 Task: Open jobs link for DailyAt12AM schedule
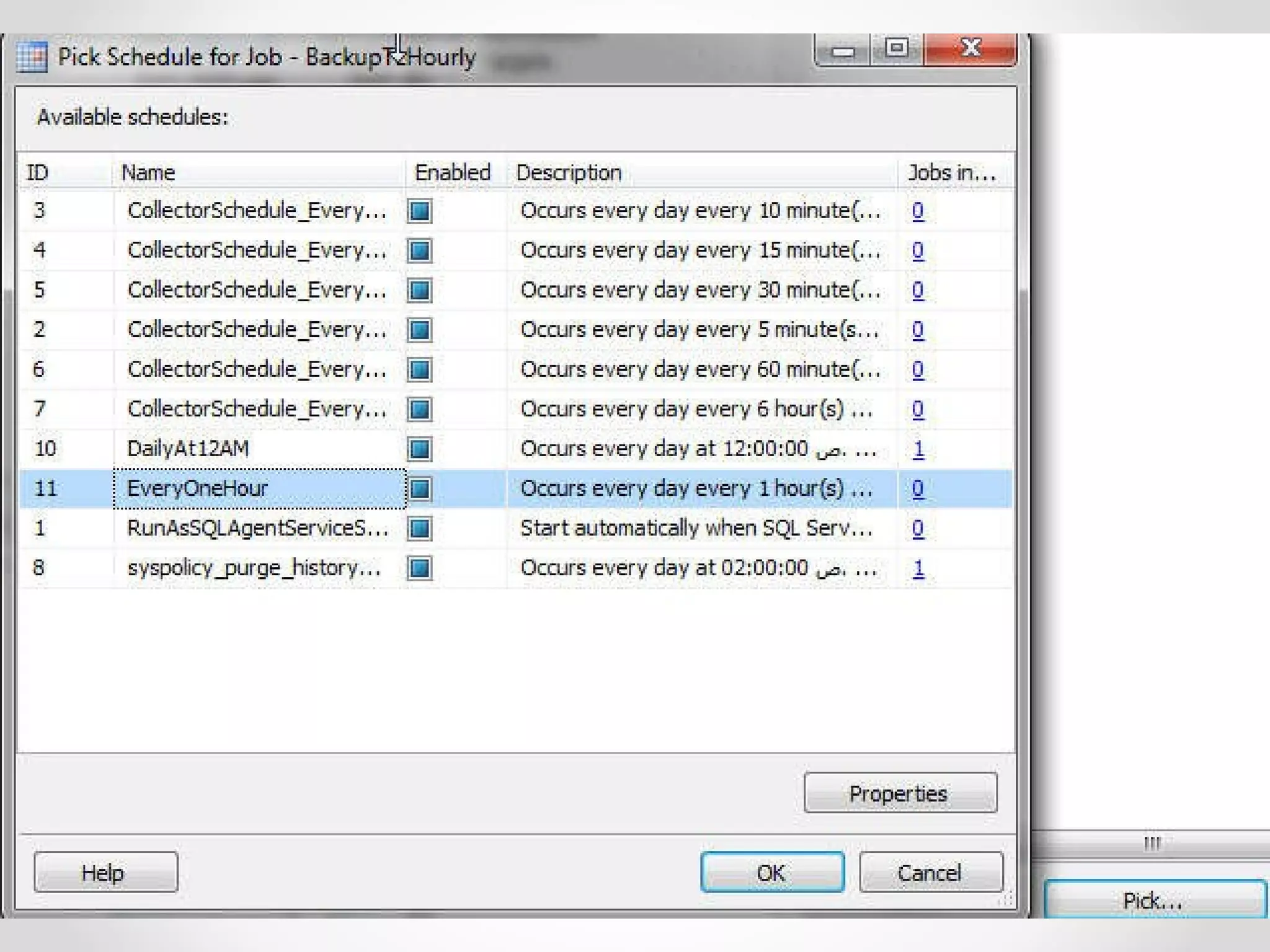click(918, 449)
